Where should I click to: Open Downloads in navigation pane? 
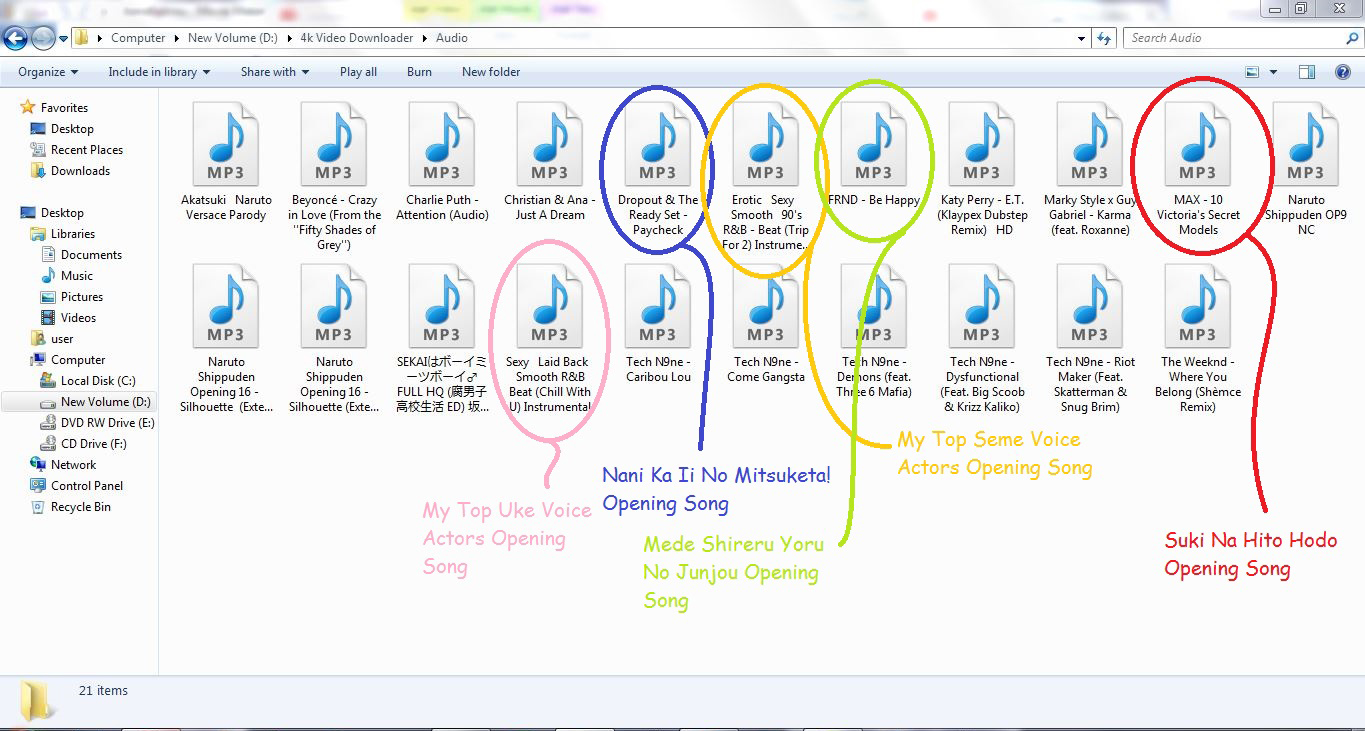coord(80,171)
